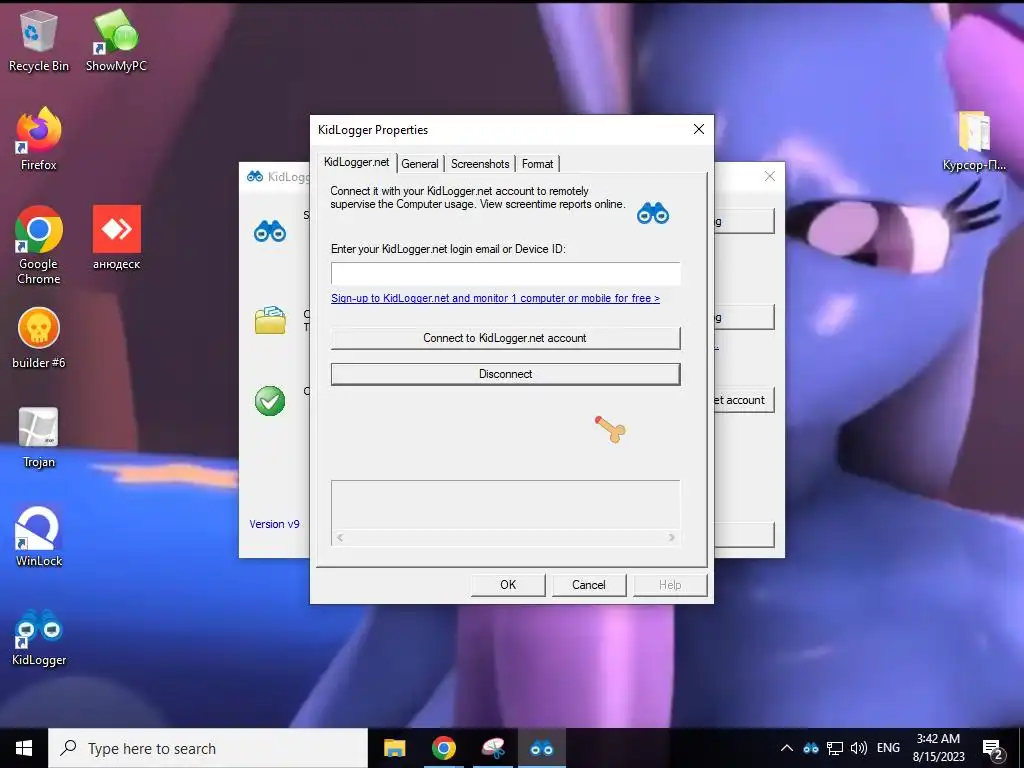1024x768 pixels.
Task: Open network status from the system tray
Action: click(835, 748)
